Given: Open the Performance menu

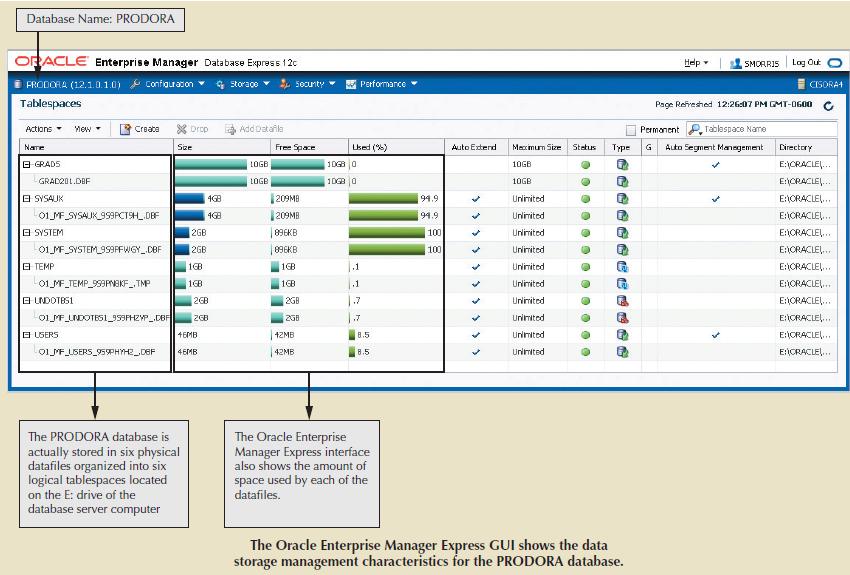Looking at the screenshot, I should click(x=388, y=84).
